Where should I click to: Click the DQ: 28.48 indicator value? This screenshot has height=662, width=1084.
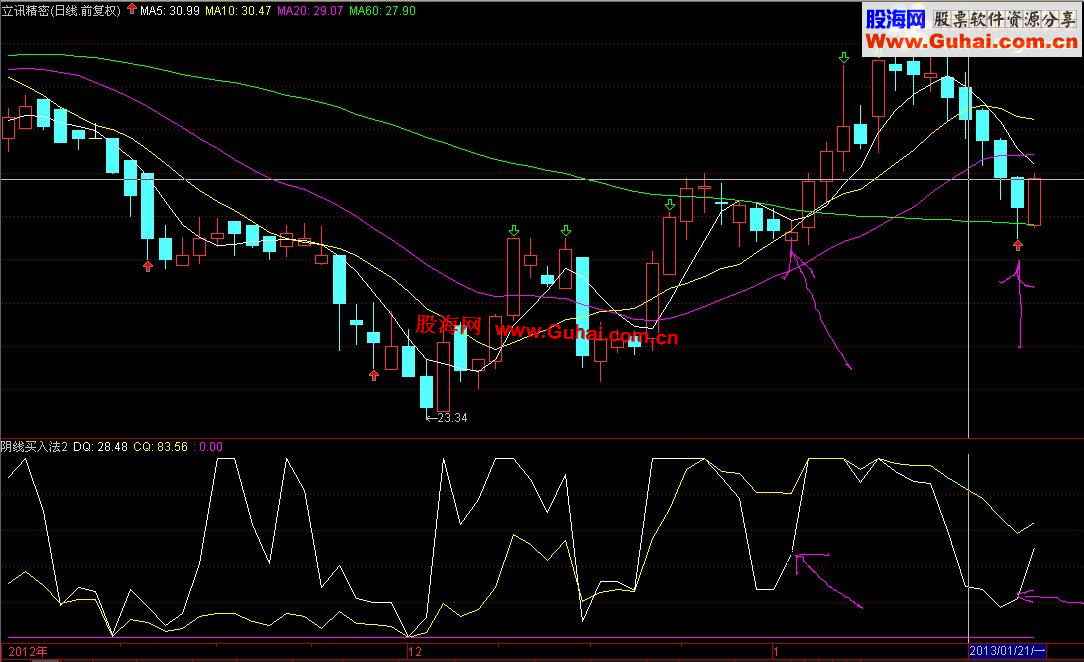point(100,446)
